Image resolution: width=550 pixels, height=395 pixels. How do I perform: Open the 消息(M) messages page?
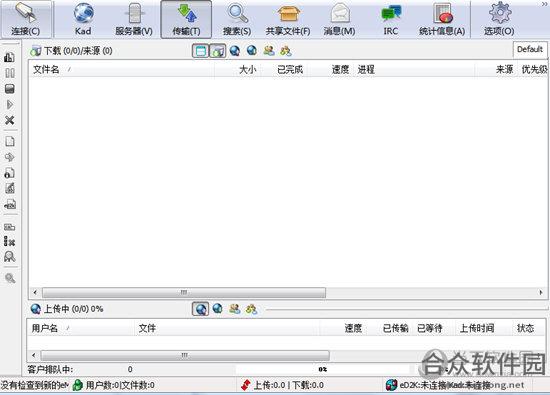point(339,19)
